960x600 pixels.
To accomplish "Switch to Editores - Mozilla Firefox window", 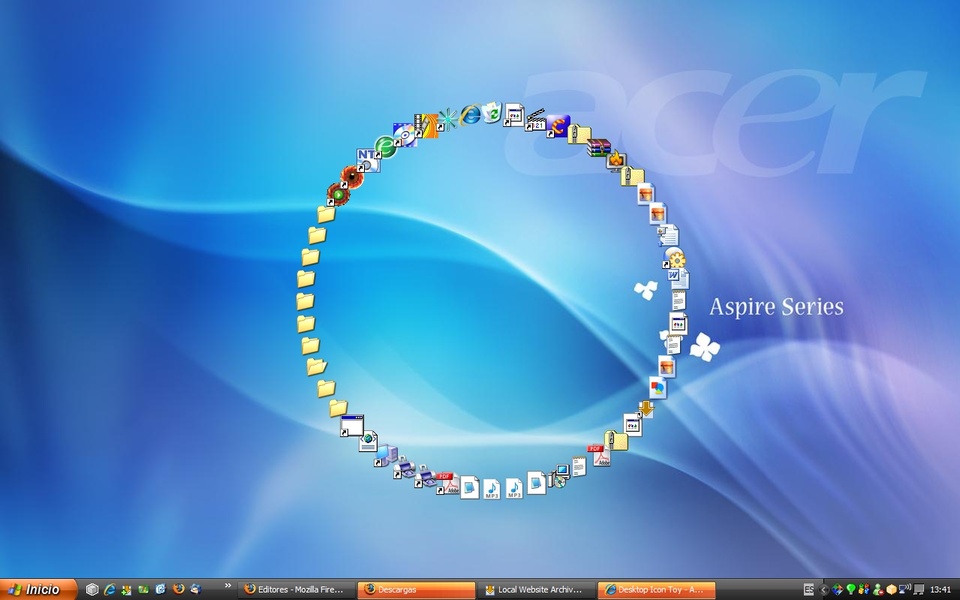I will (x=295, y=590).
